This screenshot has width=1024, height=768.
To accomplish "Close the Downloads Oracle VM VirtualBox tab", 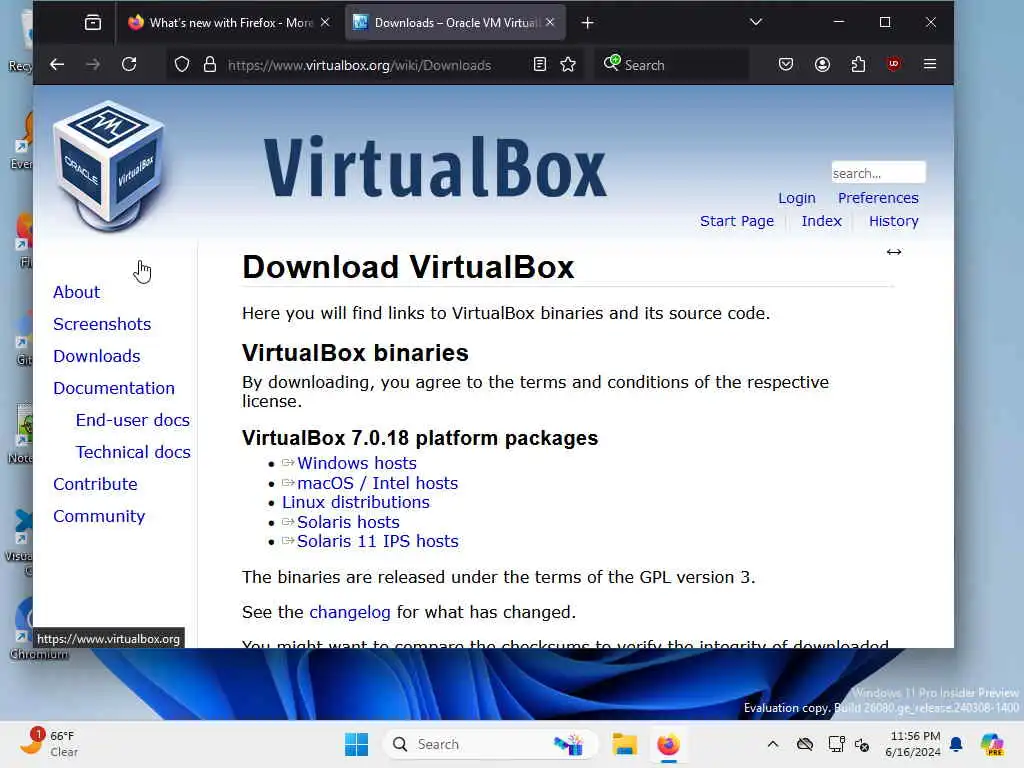I will (550, 22).
